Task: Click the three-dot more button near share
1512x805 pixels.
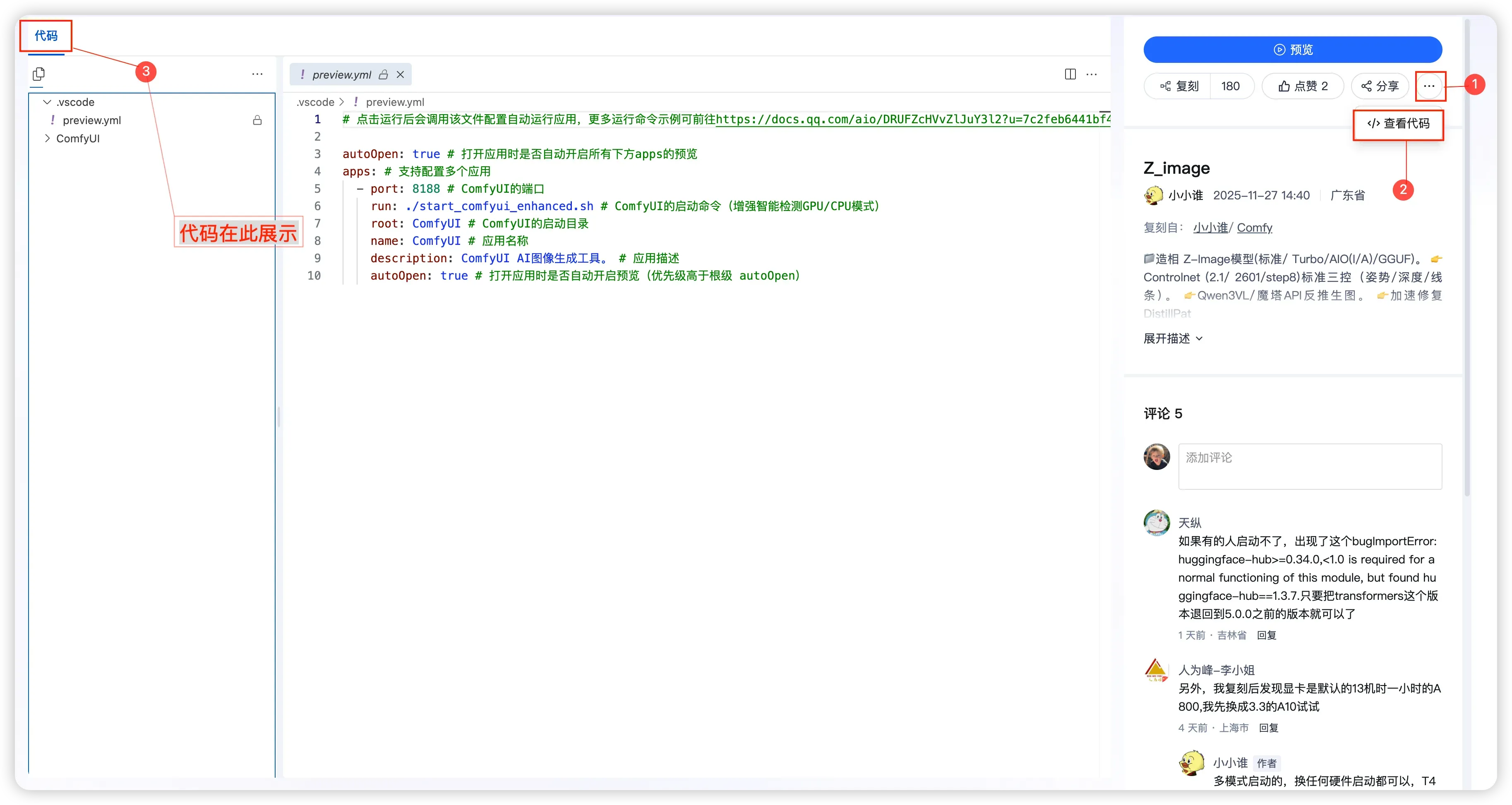Action: pos(1429,86)
